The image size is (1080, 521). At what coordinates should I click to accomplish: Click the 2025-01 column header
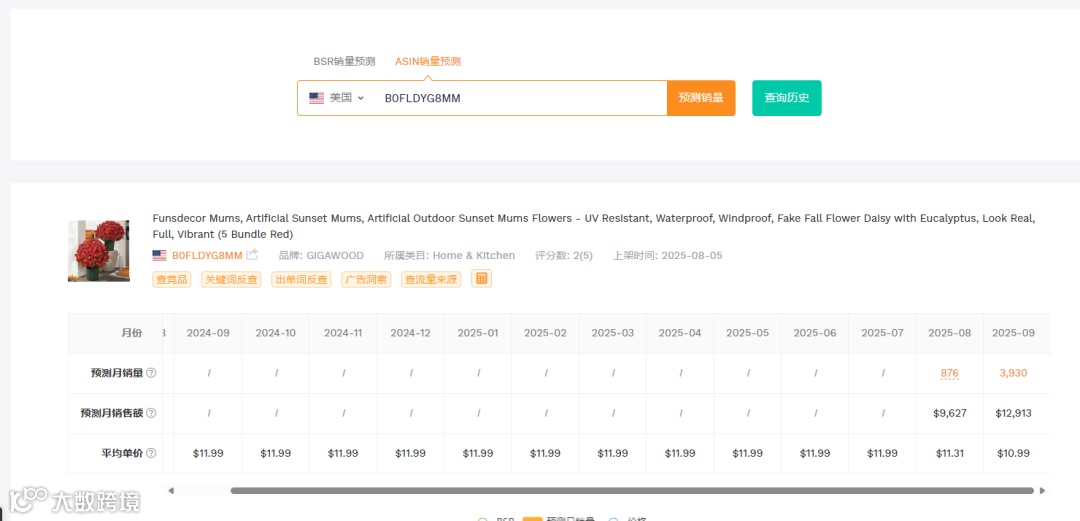pyautogui.click(x=478, y=333)
